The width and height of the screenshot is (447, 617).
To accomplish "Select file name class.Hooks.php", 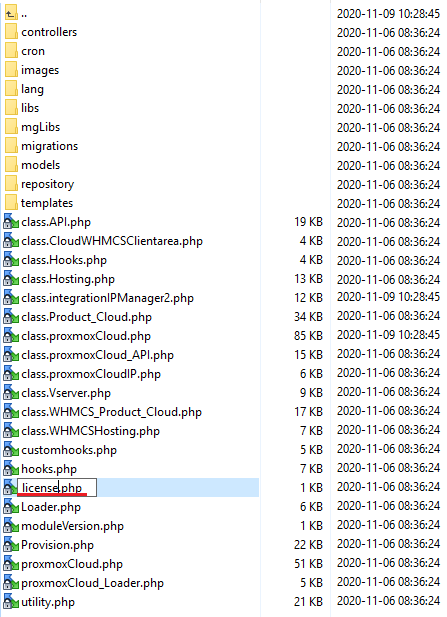I will click(64, 260).
